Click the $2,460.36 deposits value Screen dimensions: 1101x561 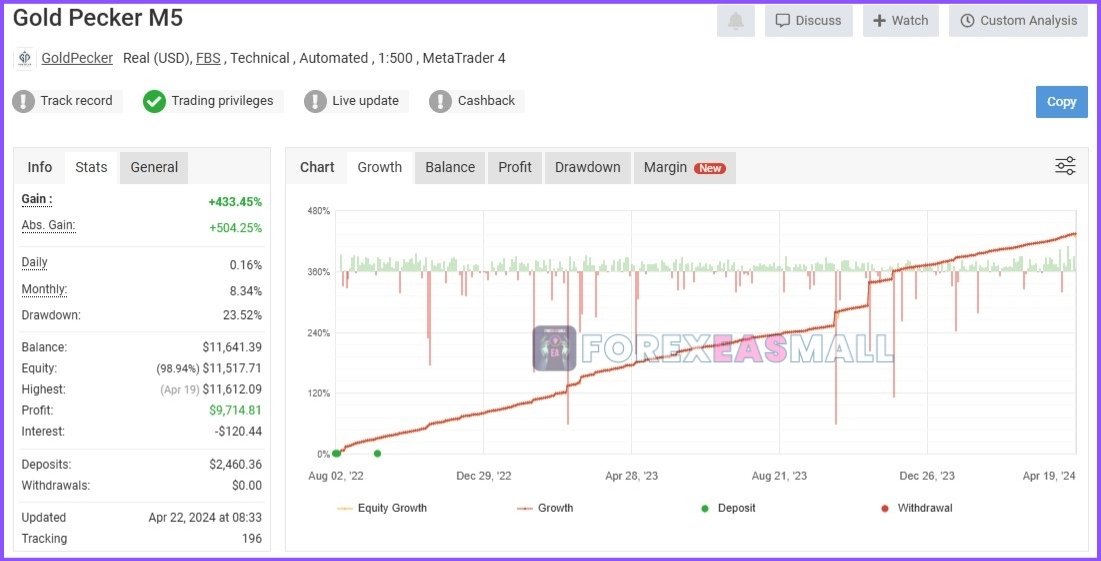[235, 465]
